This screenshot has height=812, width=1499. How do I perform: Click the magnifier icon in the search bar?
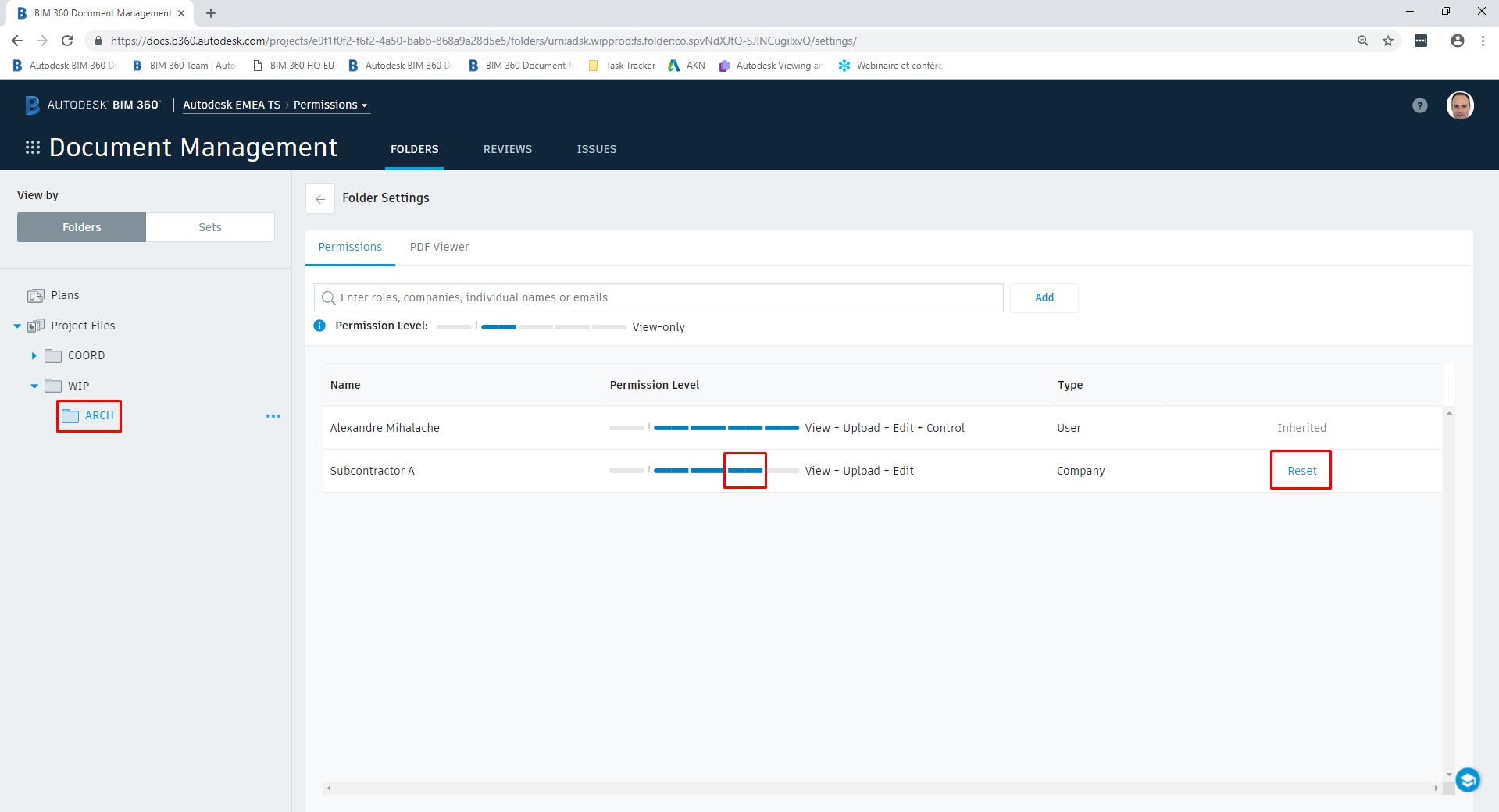329,297
